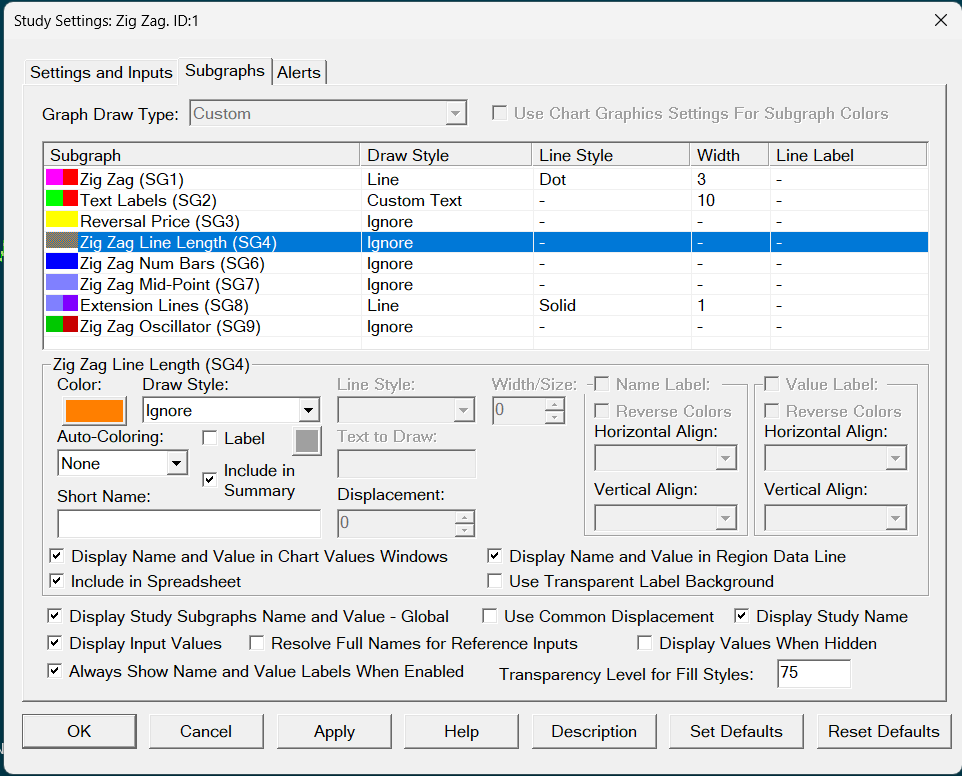962x776 pixels.
Task: Click the Zig Zag Mid-Point color icon
Action: (x=61, y=284)
